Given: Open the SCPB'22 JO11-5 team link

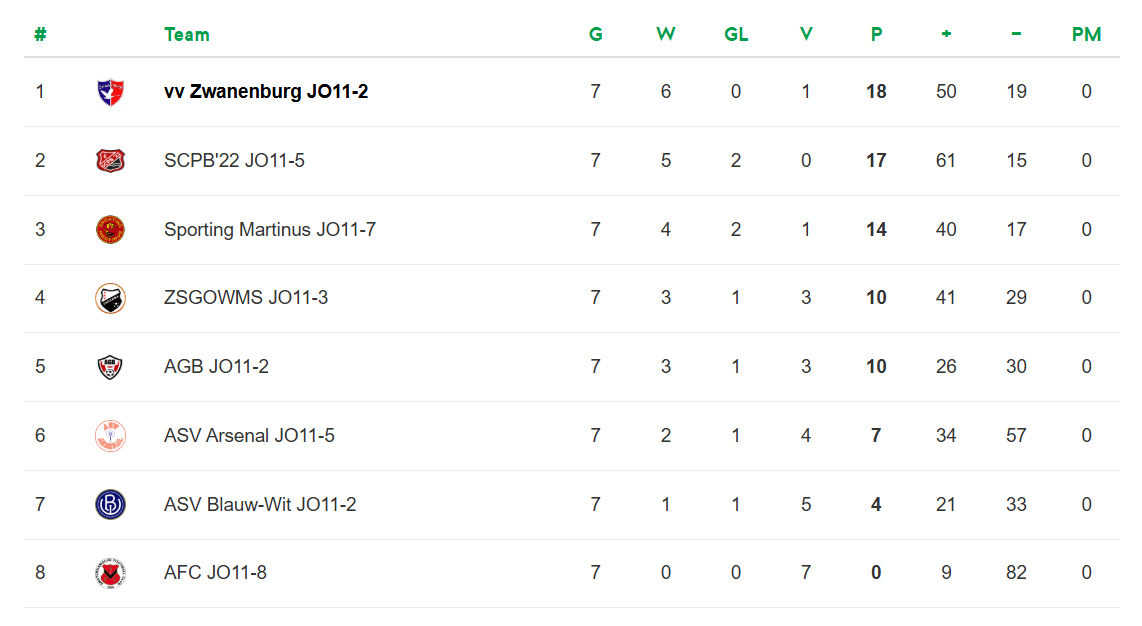Looking at the screenshot, I should point(234,161).
